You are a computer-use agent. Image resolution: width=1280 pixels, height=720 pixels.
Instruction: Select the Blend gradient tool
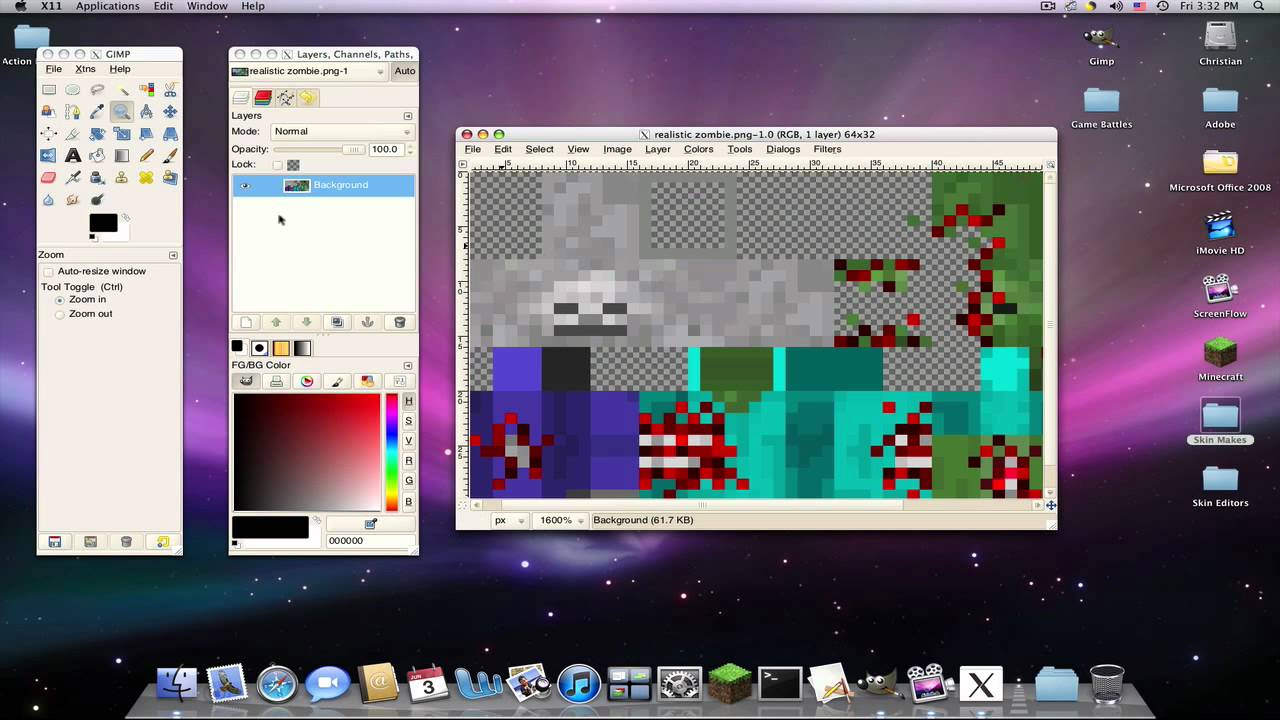pyautogui.click(x=121, y=156)
